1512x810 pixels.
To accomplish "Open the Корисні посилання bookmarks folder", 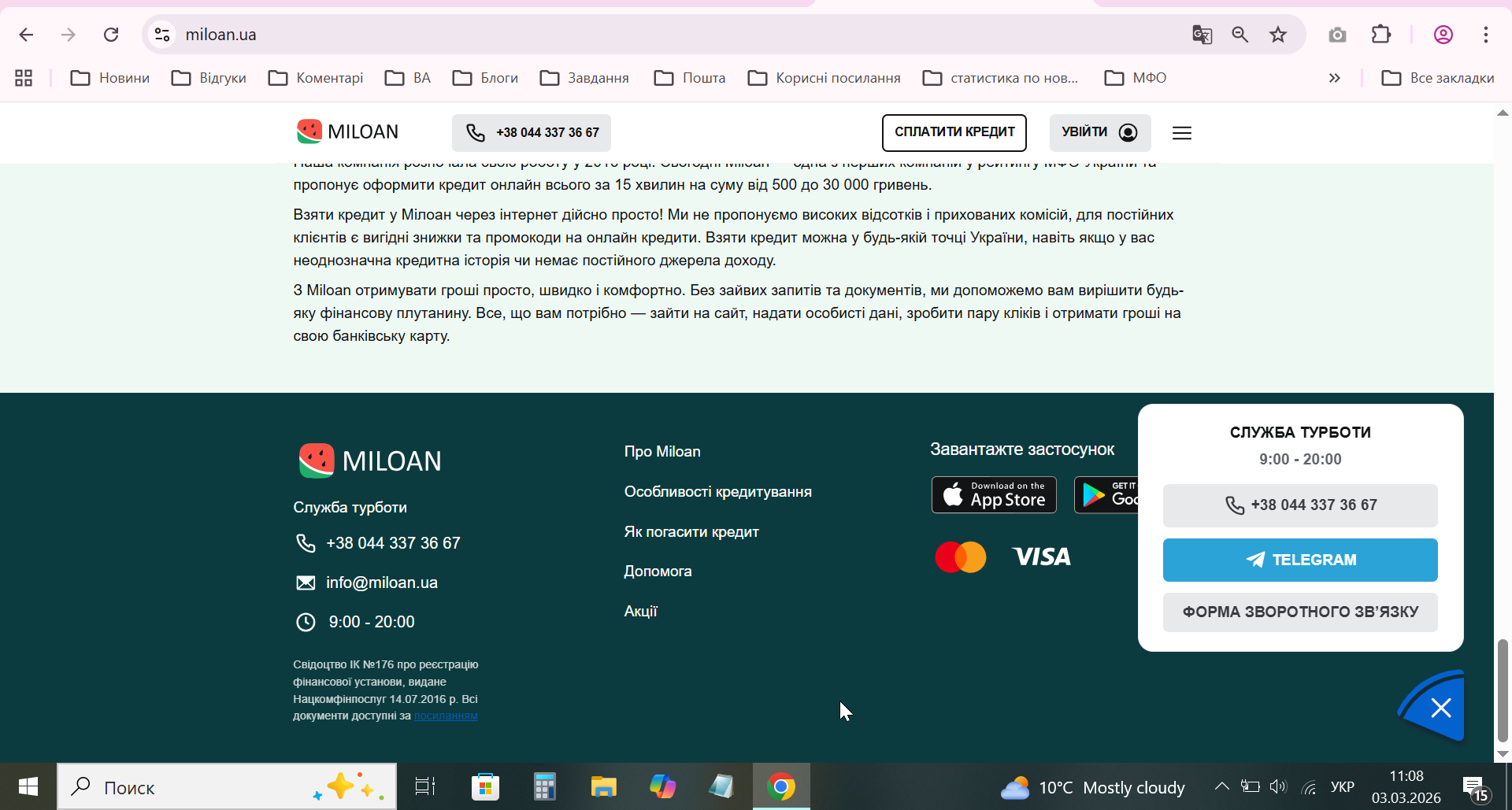I will point(824,78).
